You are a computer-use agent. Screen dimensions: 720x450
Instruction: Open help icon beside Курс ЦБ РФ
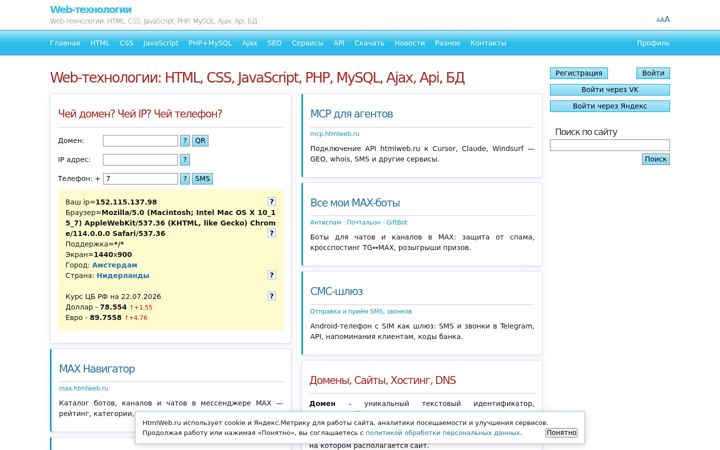pyautogui.click(x=271, y=296)
